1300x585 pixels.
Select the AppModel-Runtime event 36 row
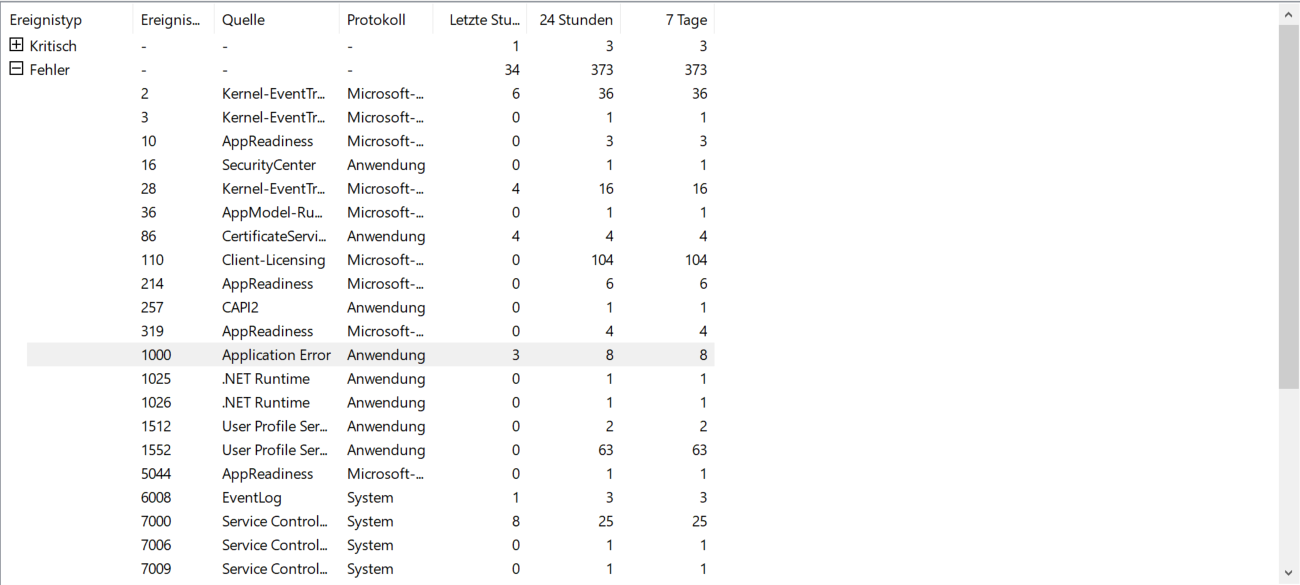(x=274, y=213)
